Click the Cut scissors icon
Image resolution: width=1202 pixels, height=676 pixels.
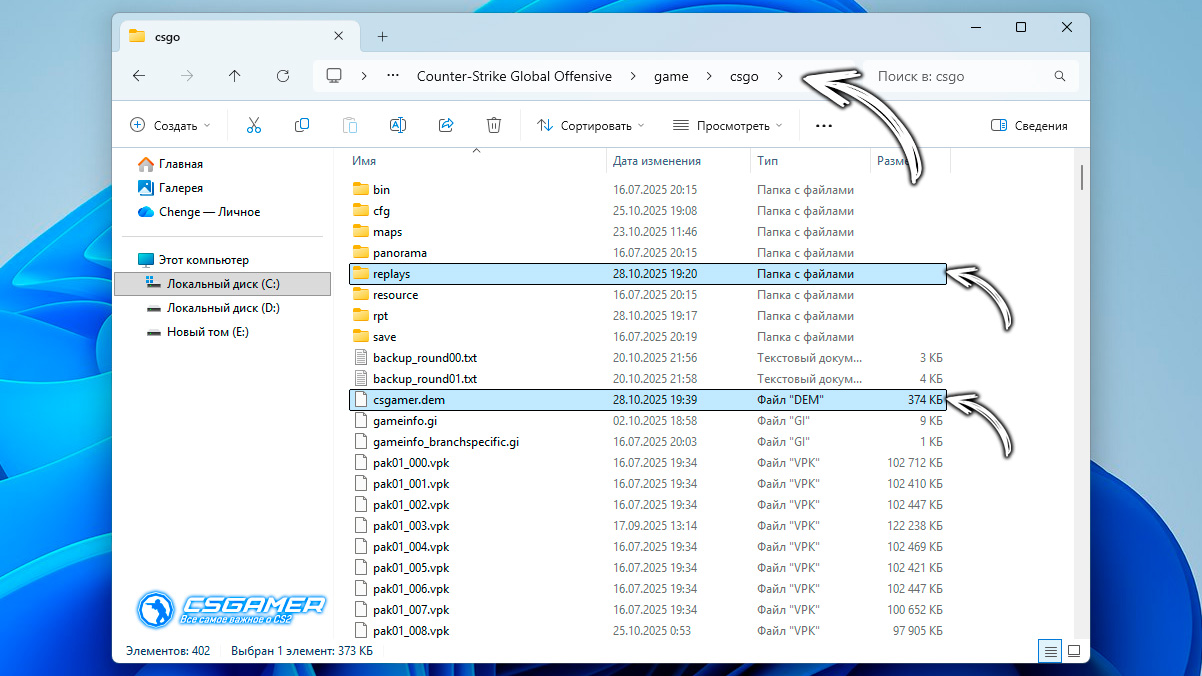click(x=253, y=125)
